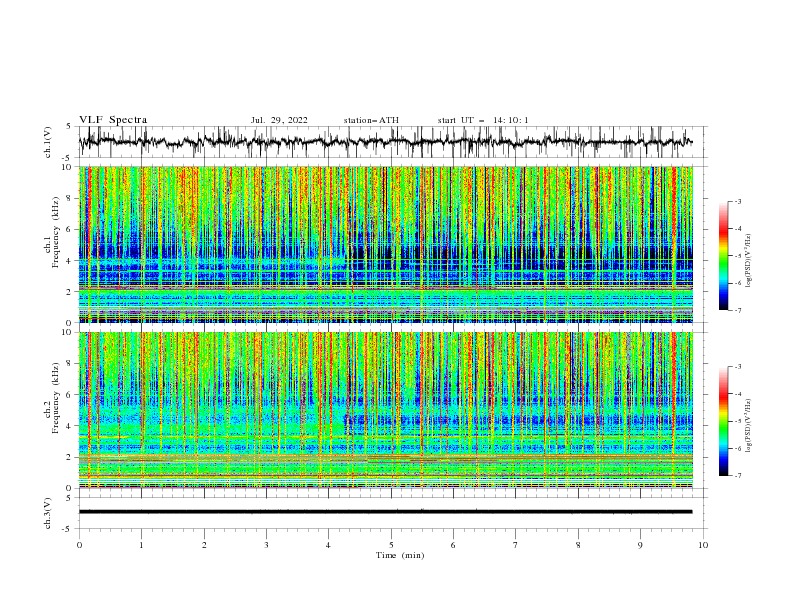Click the 'start UT = 14:10:1' text
792x612 pixels.
tap(483, 120)
